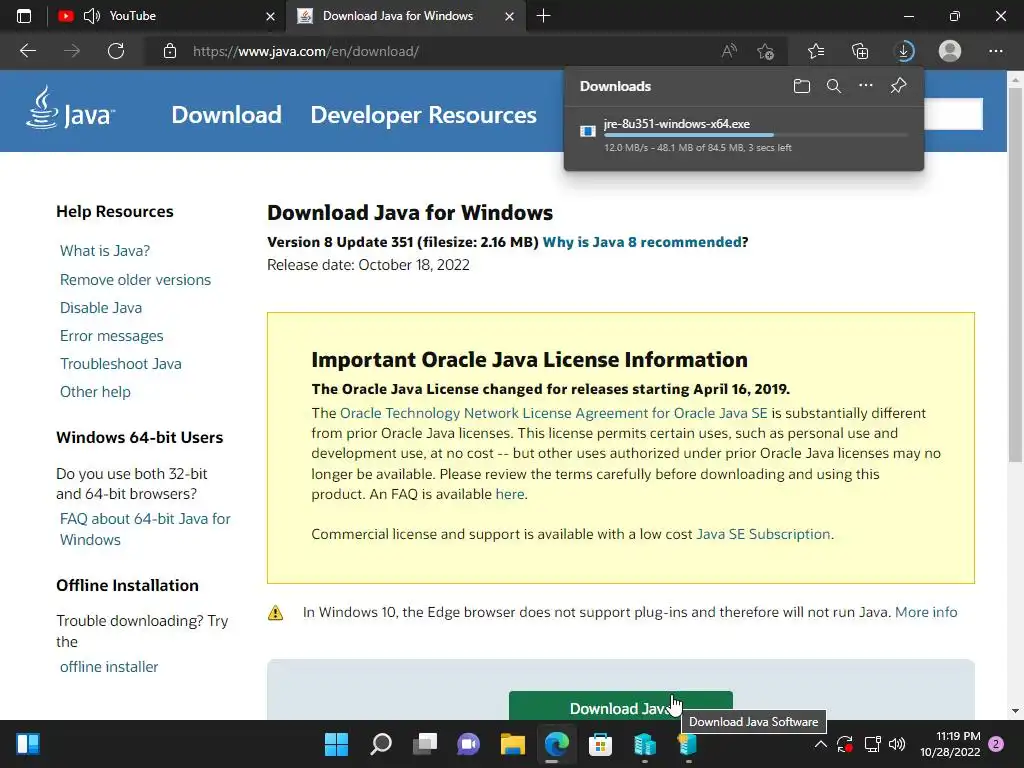This screenshot has width=1024, height=768.
Task: Open the 'Disable Java' link
Action: tap(101, 308)
